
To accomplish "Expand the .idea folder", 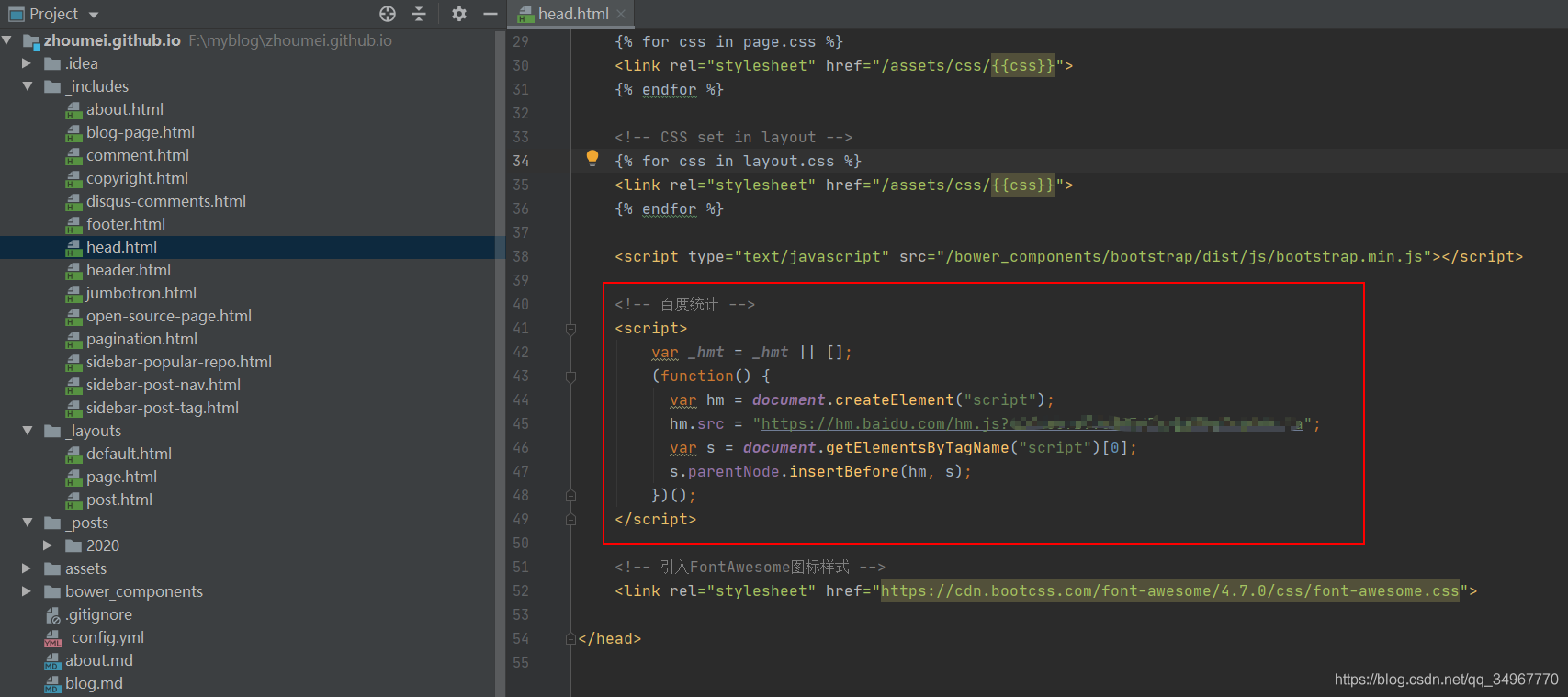I will click(27, 63).
